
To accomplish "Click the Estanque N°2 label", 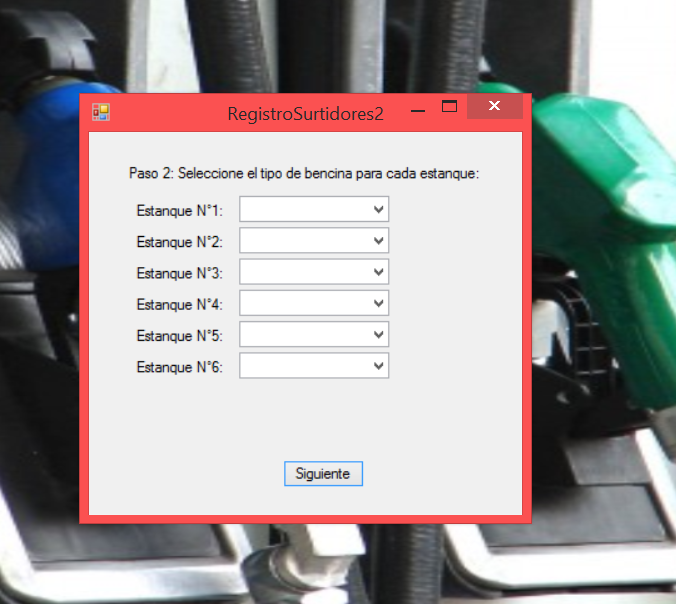I will (x=179, y=242).
